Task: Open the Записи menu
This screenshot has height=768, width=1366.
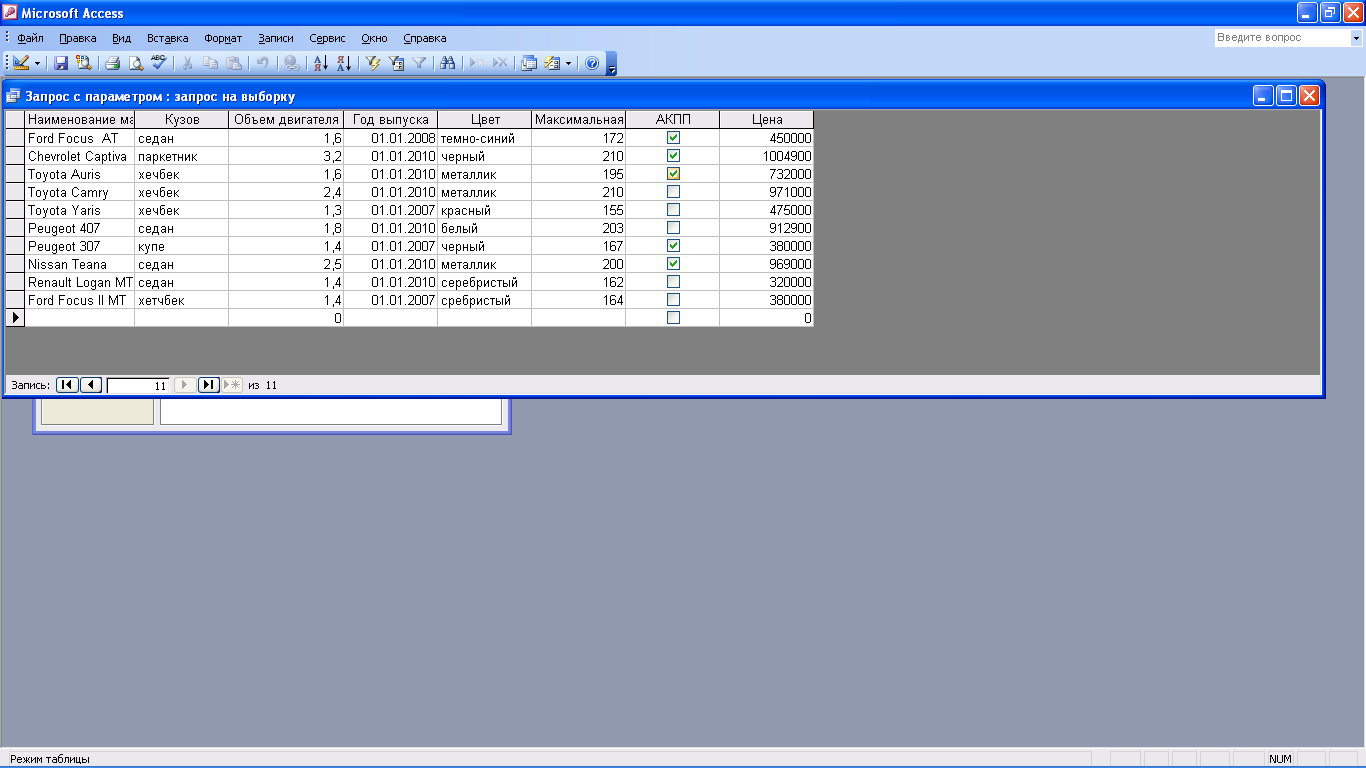Action: (276, 38)
